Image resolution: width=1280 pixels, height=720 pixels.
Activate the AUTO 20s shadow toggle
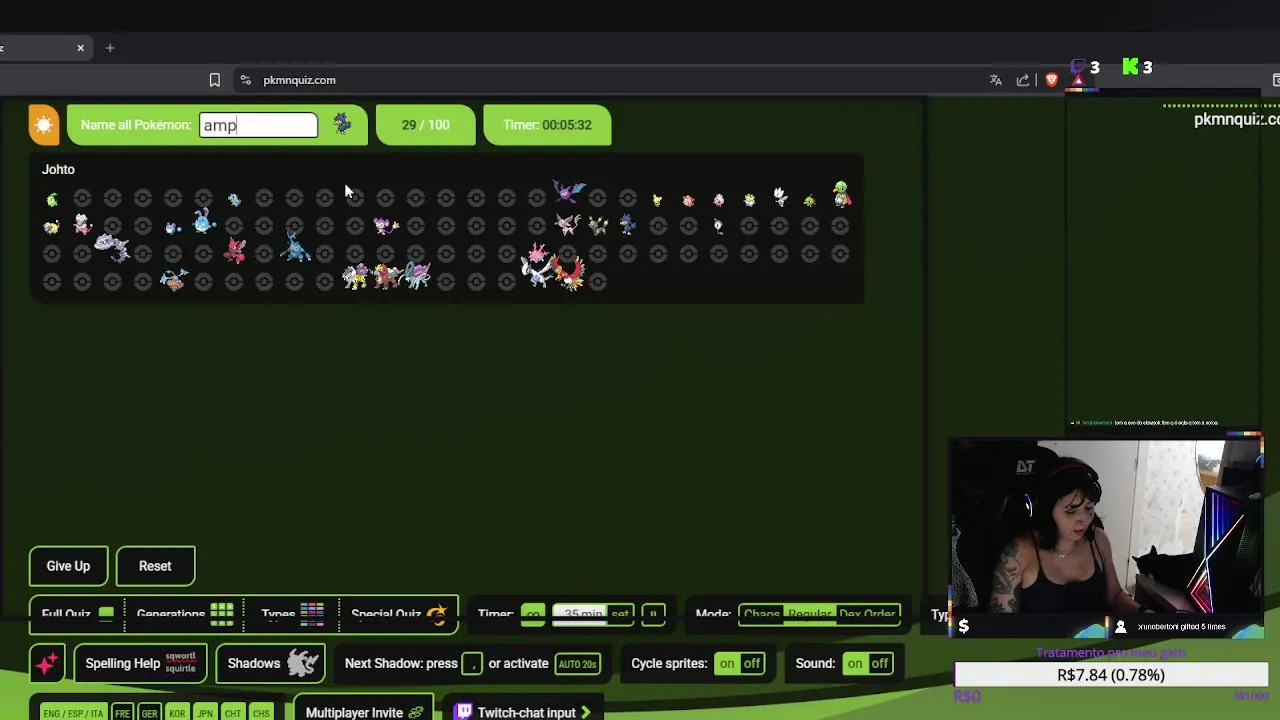[x=577, y=663]
